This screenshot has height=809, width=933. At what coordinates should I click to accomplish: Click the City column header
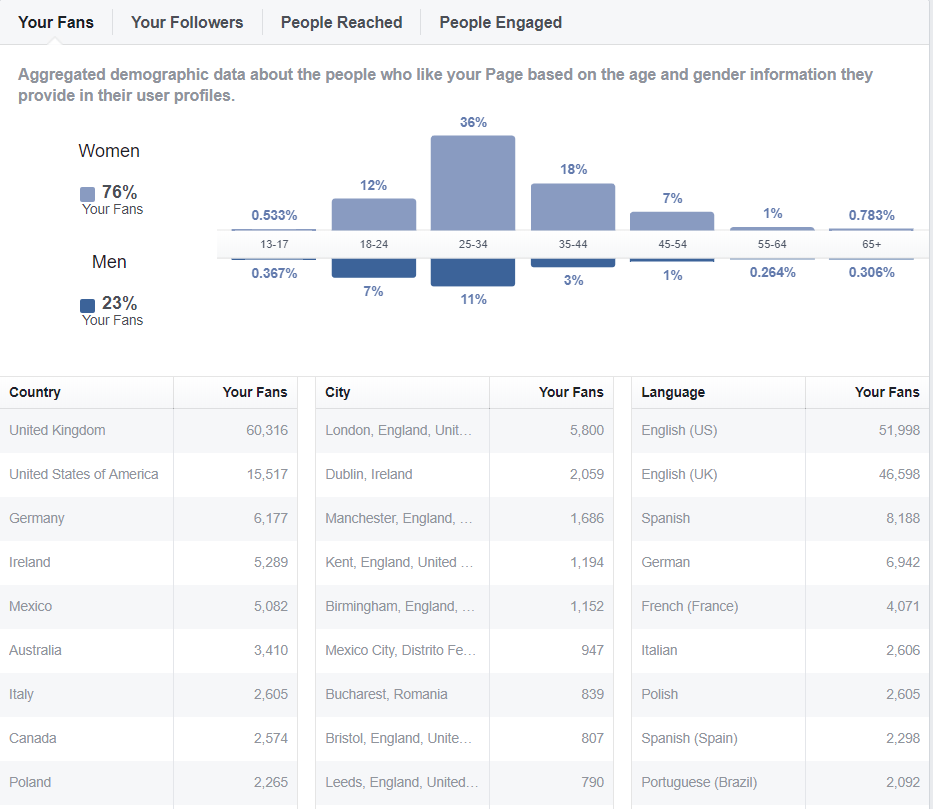[338, 392]
